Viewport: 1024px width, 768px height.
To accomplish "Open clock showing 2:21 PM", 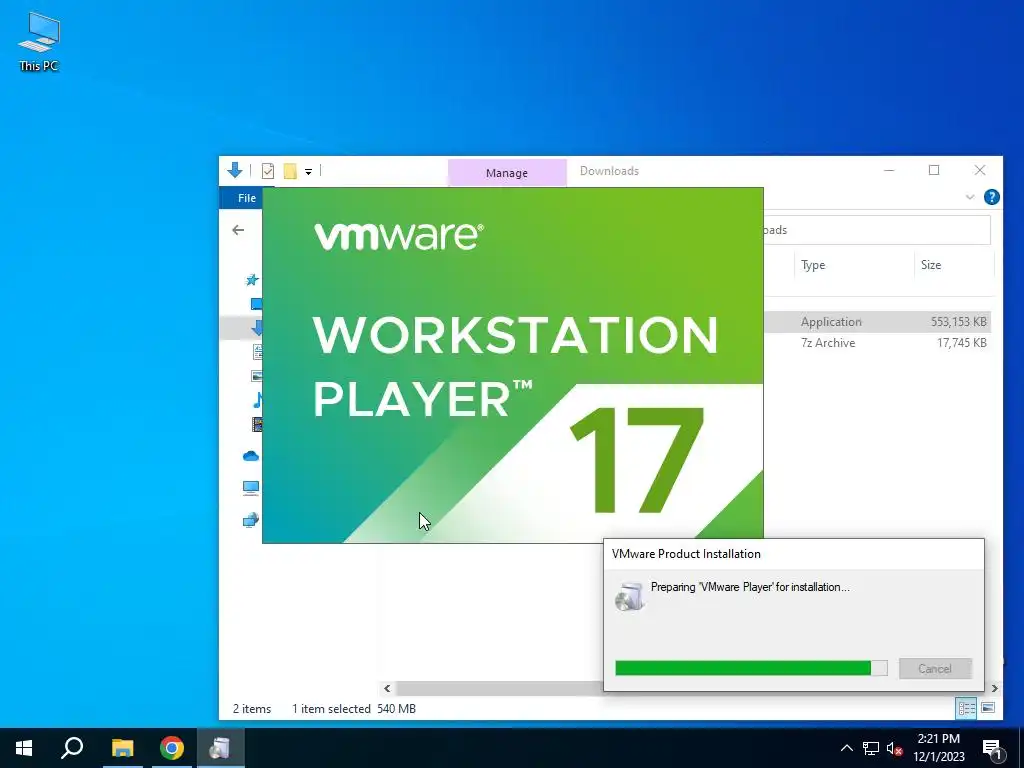I will tap(939, 748).
